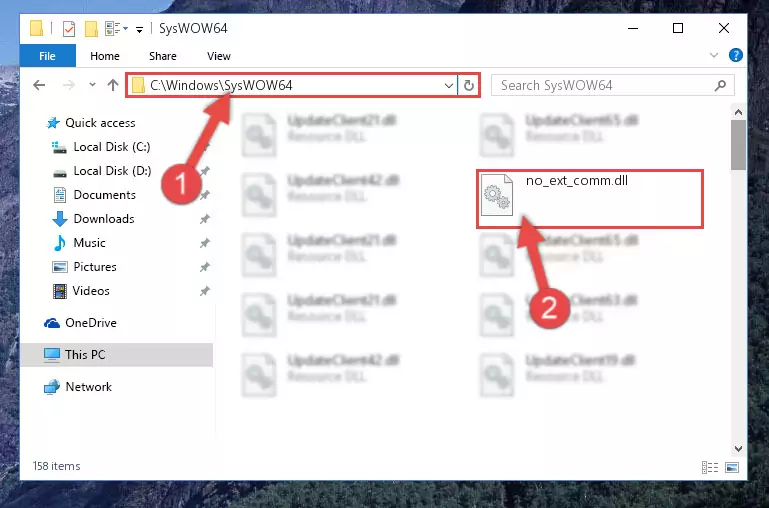Viewport: 769px width, 508px height.
Task: Click the Search SysWOW64 field
Action: tap(613, 85)
